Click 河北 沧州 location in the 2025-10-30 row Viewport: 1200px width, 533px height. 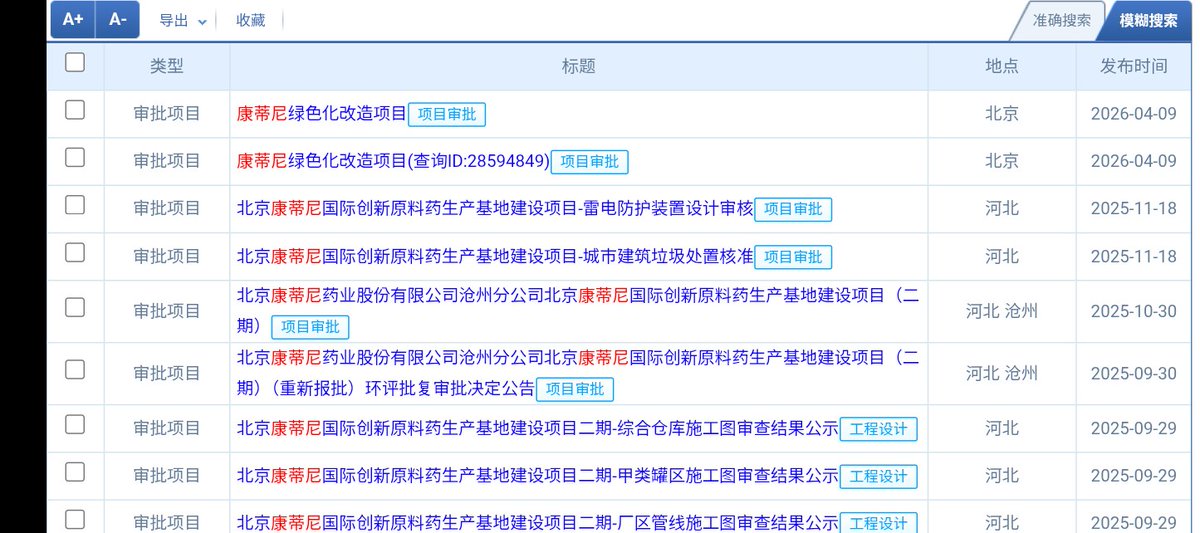[x=1002, y=311]
